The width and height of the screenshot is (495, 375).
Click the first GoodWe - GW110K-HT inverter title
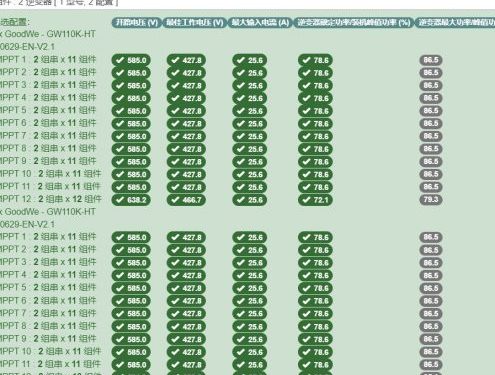[x=48, y=34]
